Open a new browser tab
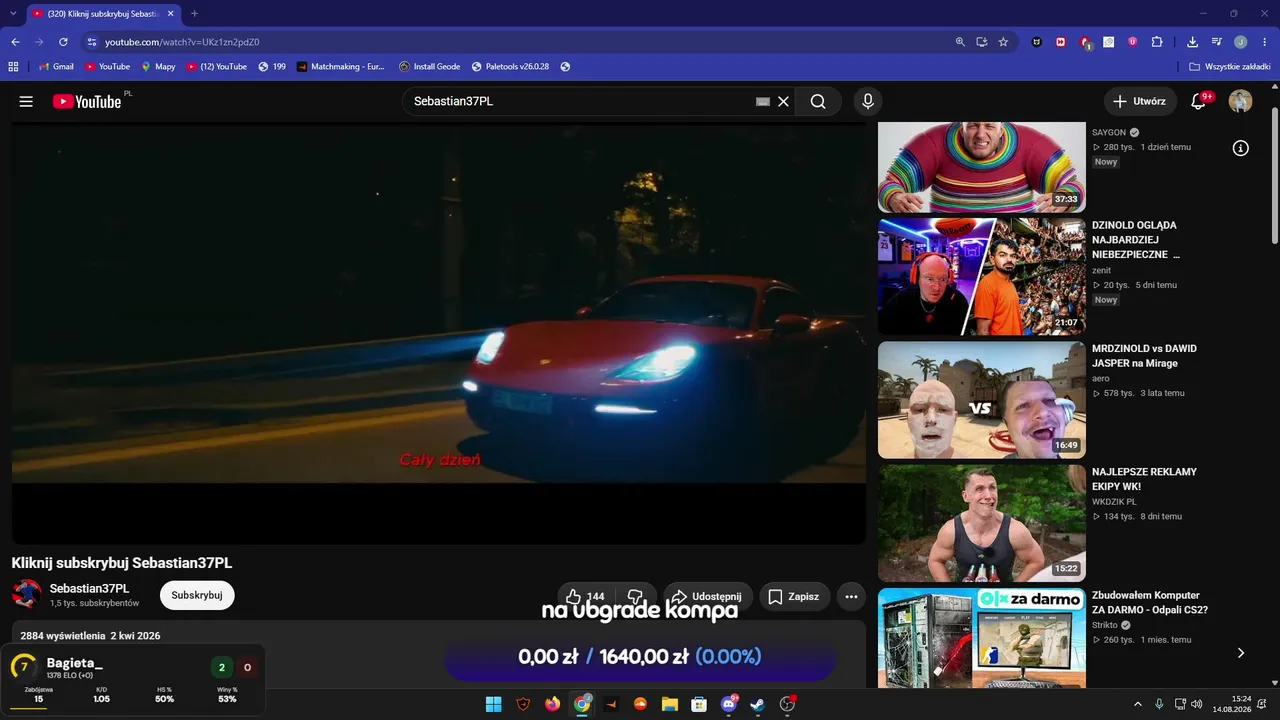 pyautogui.click(x=194, y=14)
